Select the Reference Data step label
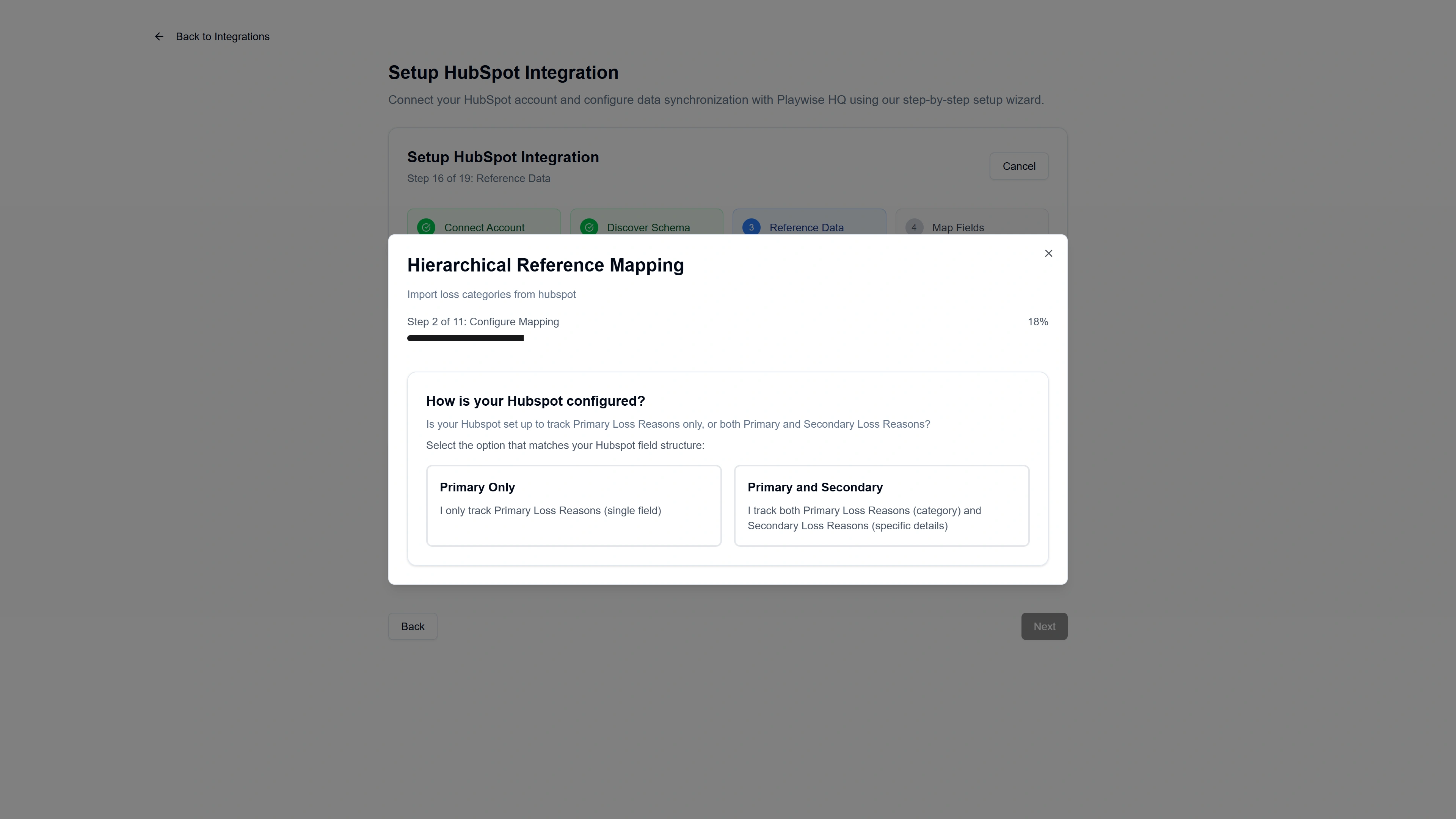The height and width of the screenshot is (819, 1456). (x=806, y=228)
